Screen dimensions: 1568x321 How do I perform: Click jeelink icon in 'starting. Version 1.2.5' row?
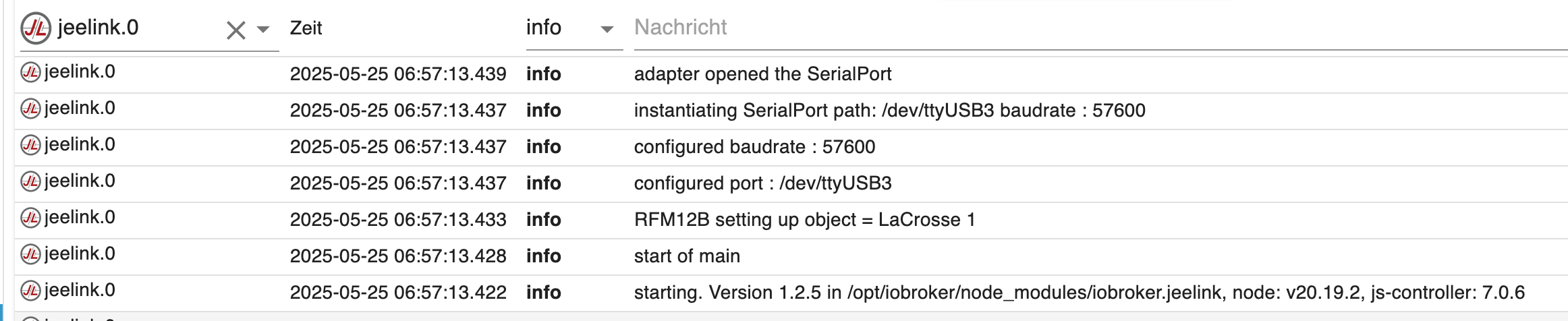(x=31, y=291)
